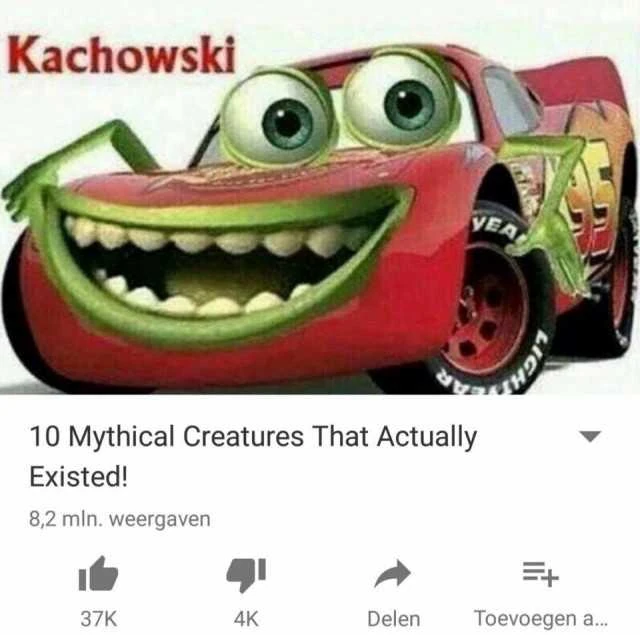Like the video with thumbs up icon
Image resolution: width=640 pixels, height=635 pixels.
pos(98,573)
